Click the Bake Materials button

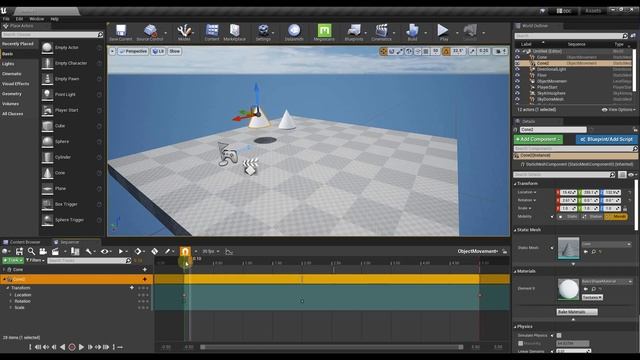click(577, 312)
